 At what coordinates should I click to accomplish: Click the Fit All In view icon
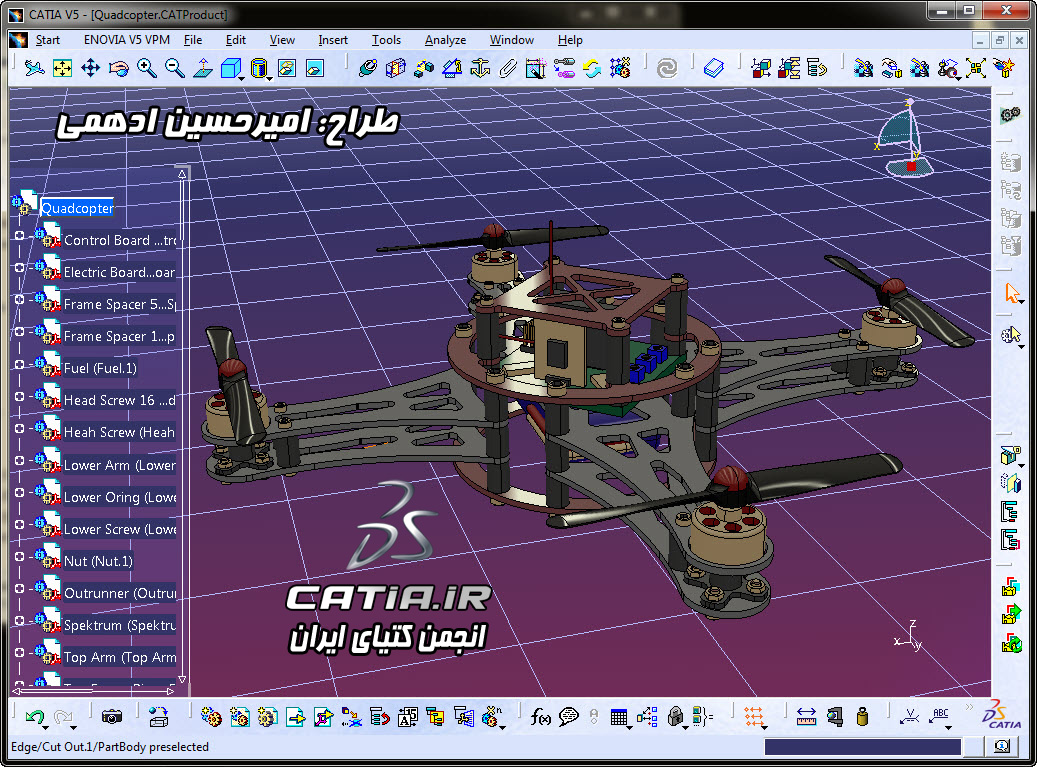pos(62,67)
